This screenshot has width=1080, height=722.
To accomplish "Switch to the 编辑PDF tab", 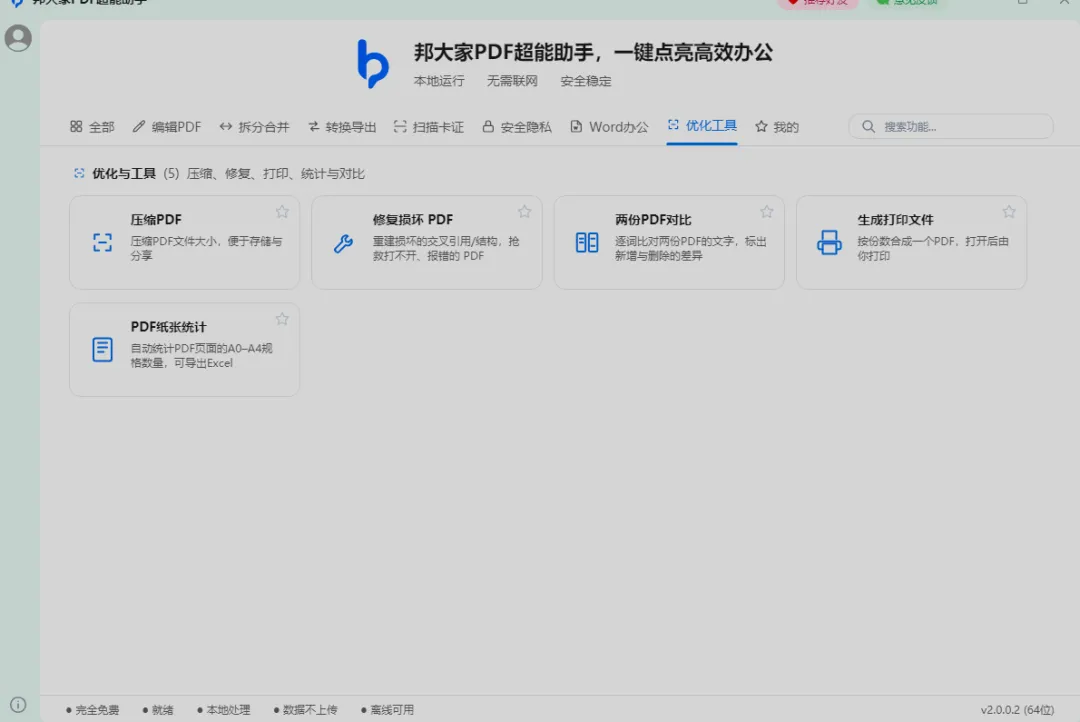I will 167,127.
